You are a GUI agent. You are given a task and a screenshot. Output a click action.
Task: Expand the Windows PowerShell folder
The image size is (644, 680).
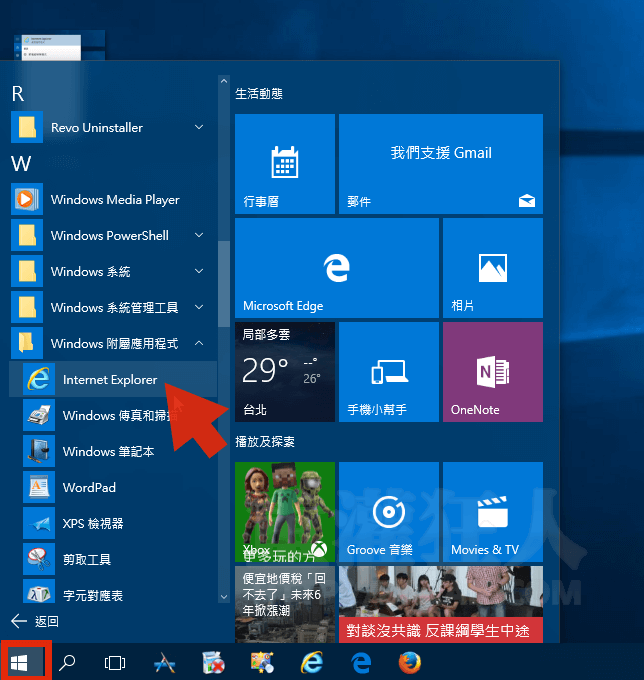199,236
